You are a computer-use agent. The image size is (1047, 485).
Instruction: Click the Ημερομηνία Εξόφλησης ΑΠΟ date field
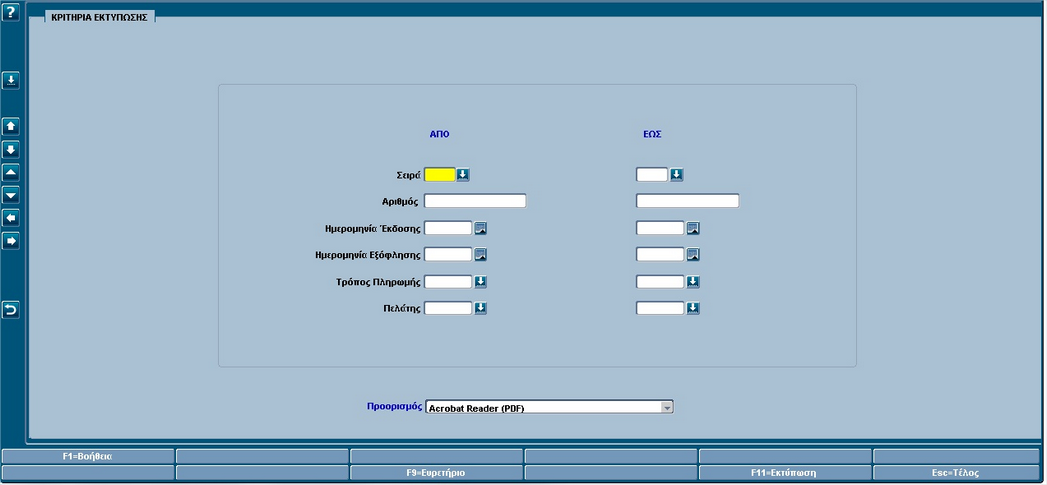[449, 255]
